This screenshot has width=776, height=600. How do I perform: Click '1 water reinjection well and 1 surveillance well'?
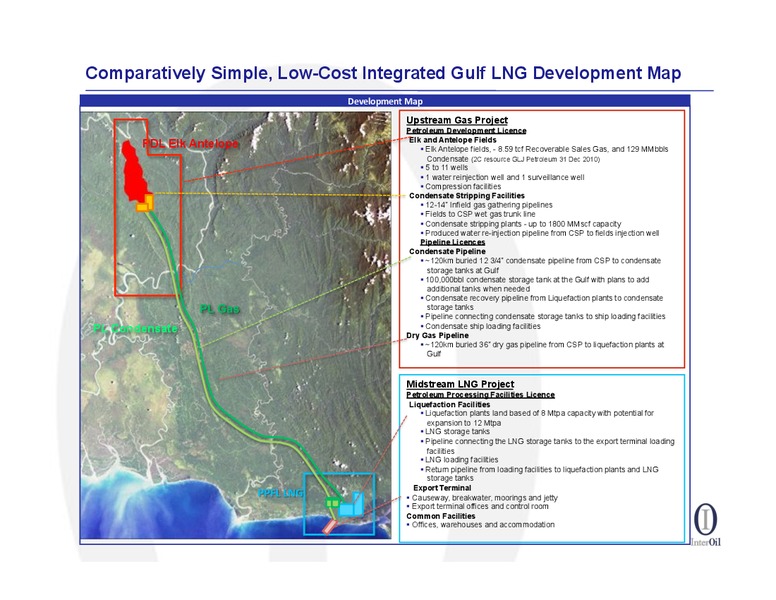(502, 177)
